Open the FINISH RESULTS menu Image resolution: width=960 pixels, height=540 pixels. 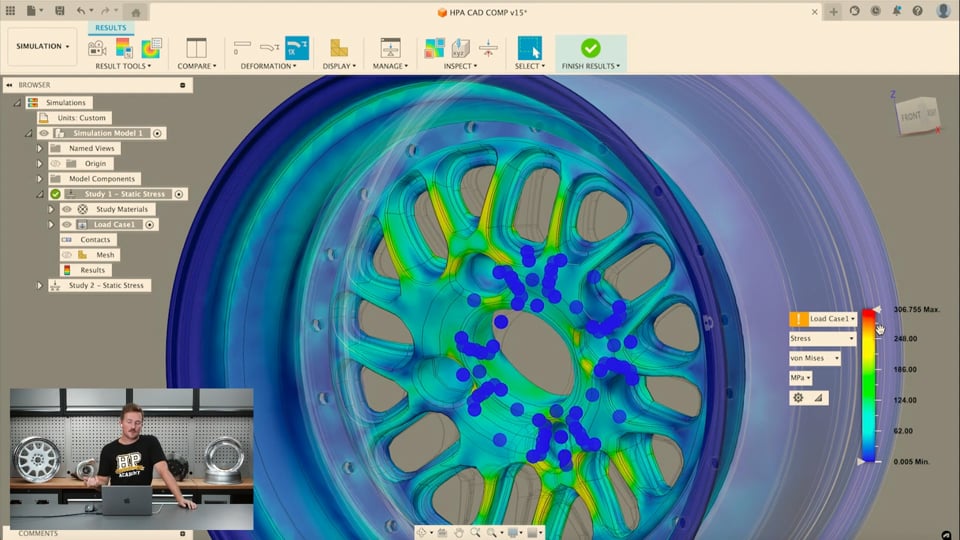[591, 66]
